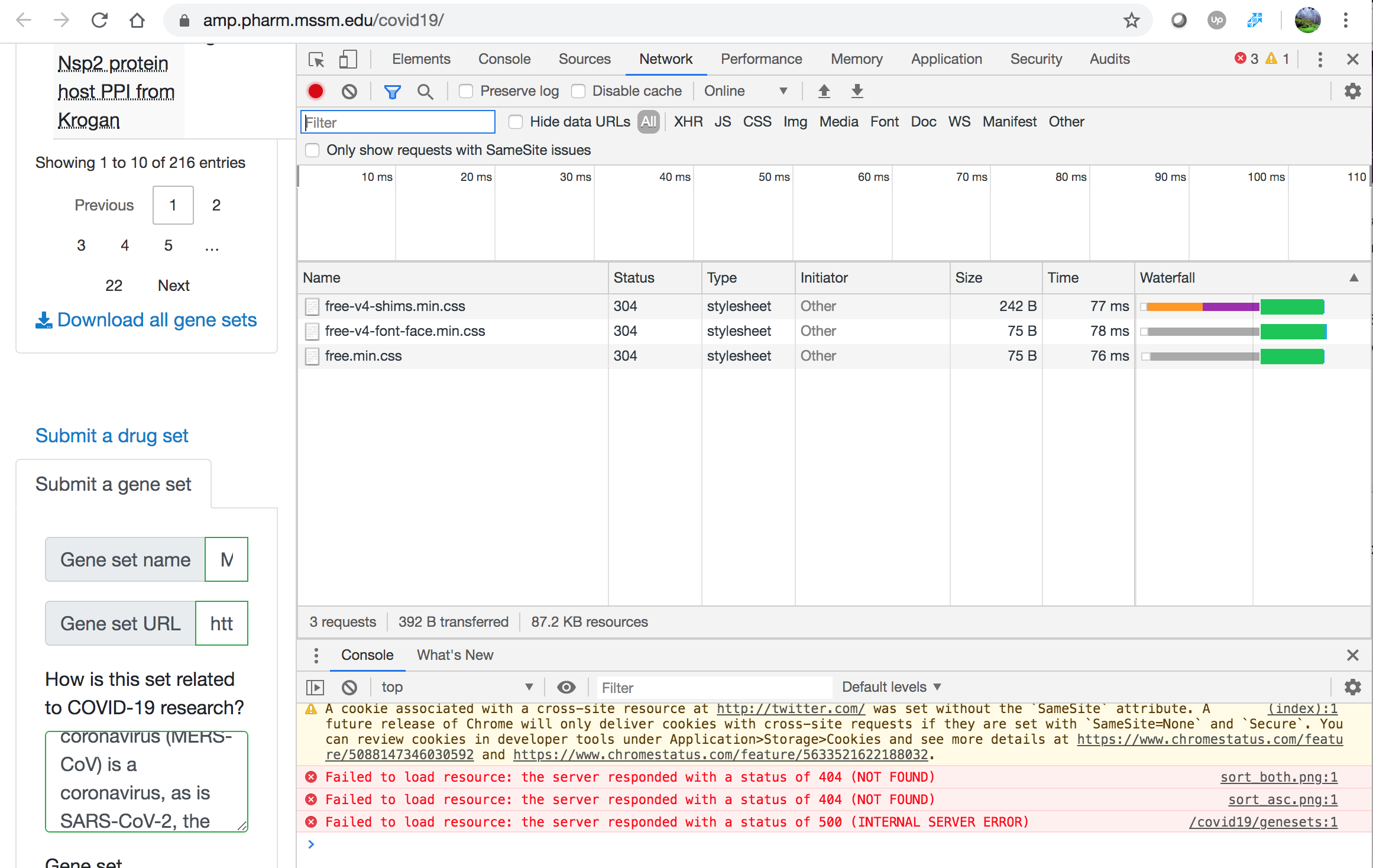Open the What's New drawer tab
1373x868 pixels.
tap(455, 655)
